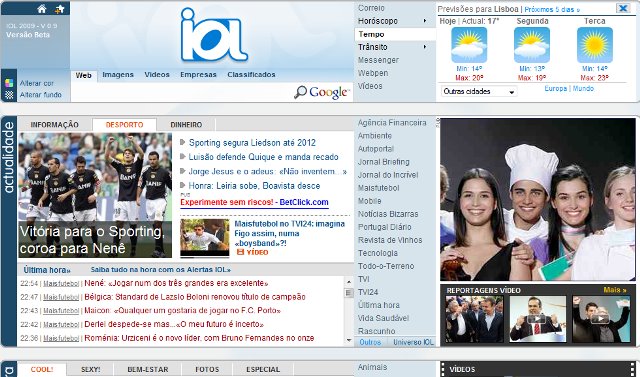The width and height of the screenshot is (640, 377).
Task: Open the 22:43 Maicon news item
Action: (x=182, y=310)
